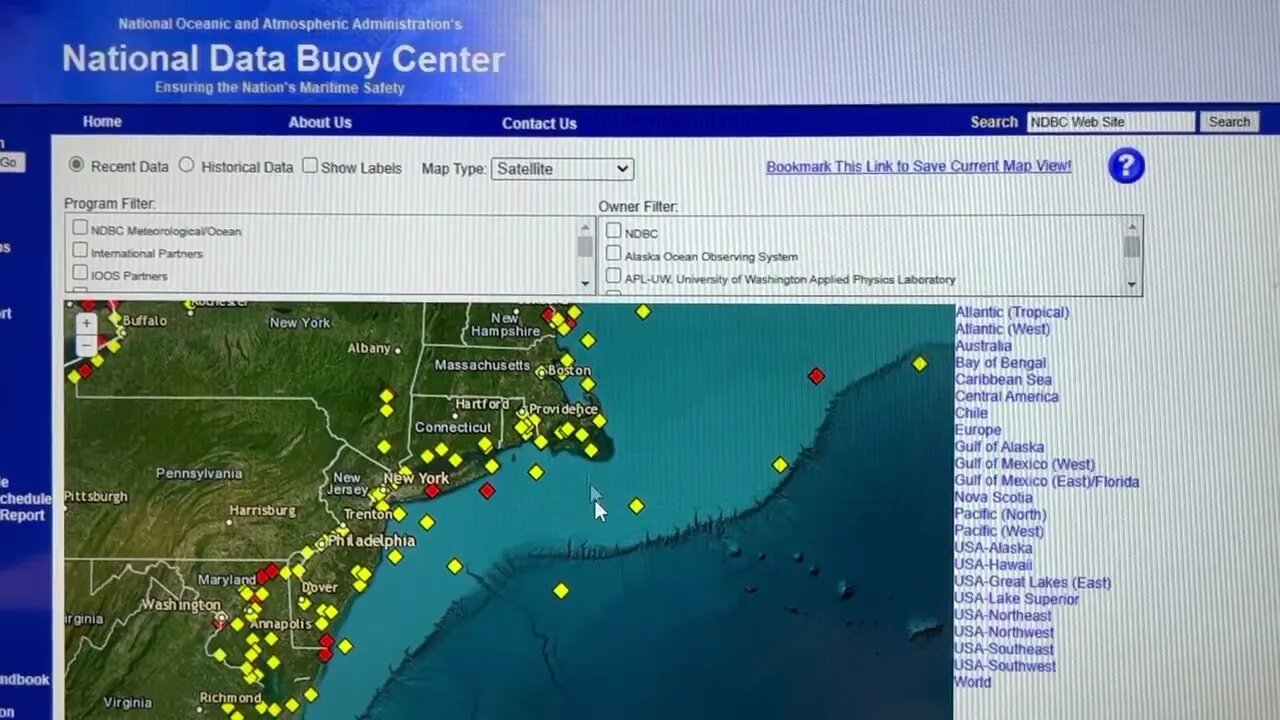This screenshot has width=1280, height=720.
Task: Select the Recent Data radio button
Action: coord(76,165)
